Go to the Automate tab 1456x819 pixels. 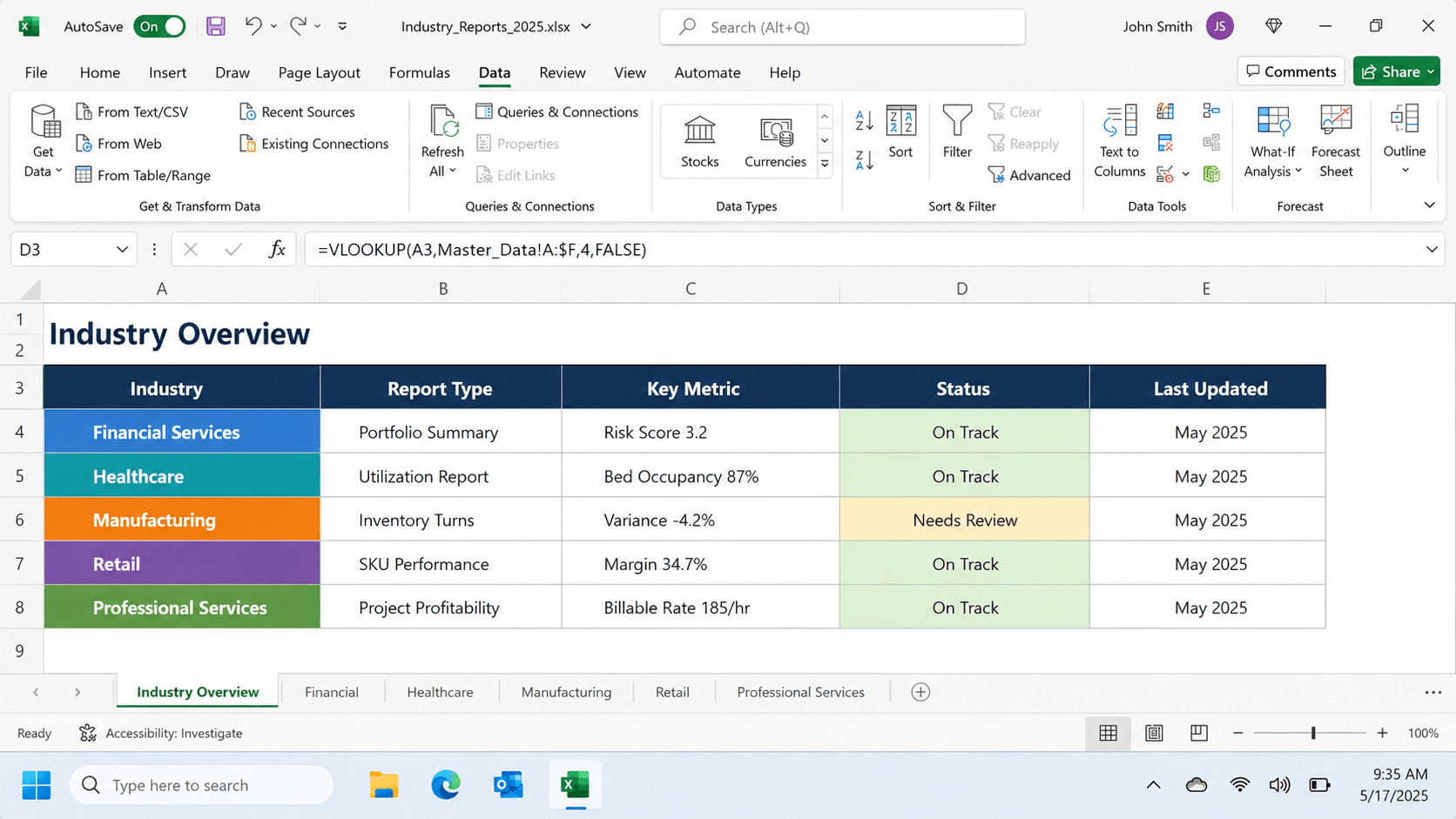707,72
